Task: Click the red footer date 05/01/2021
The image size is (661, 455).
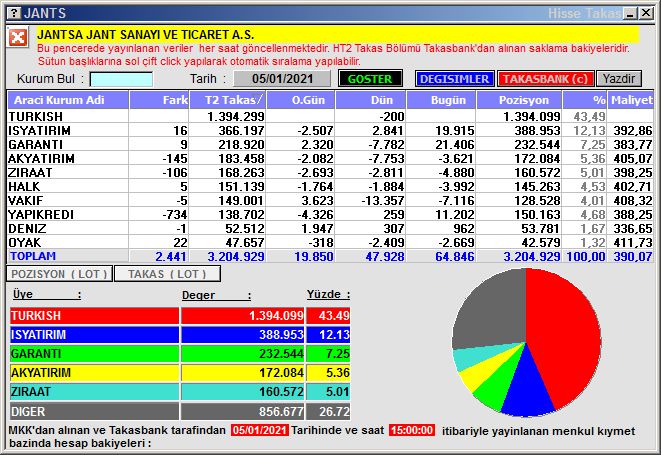Action: [x=260, y=430]
